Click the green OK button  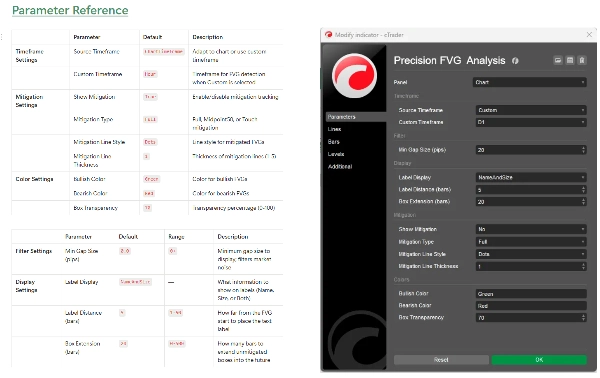(x=539, y=360)
